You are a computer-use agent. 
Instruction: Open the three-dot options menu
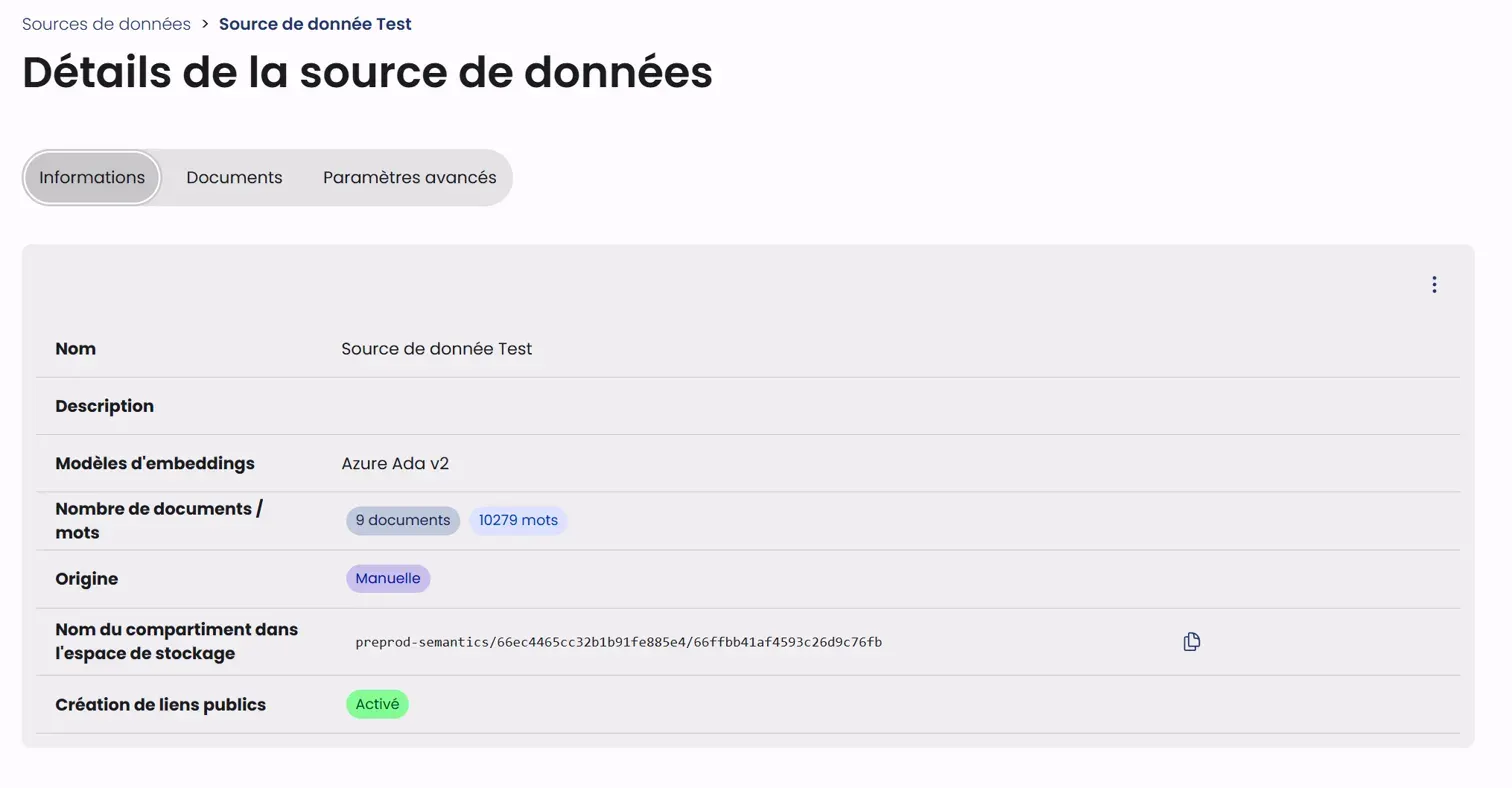(x=1434, y=285)
